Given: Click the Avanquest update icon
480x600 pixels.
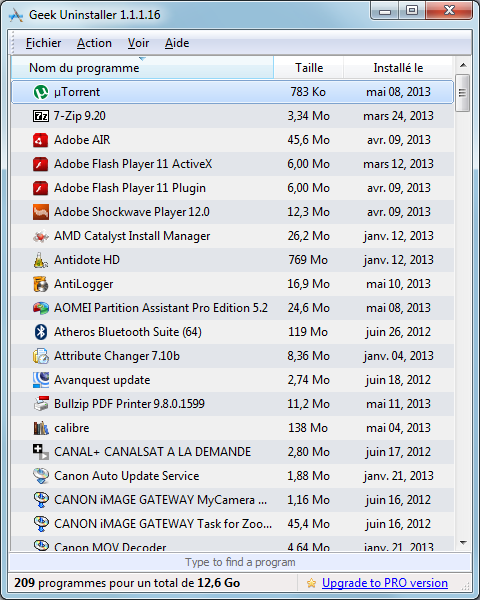Looking at the screenshot, I should point(41,380).
